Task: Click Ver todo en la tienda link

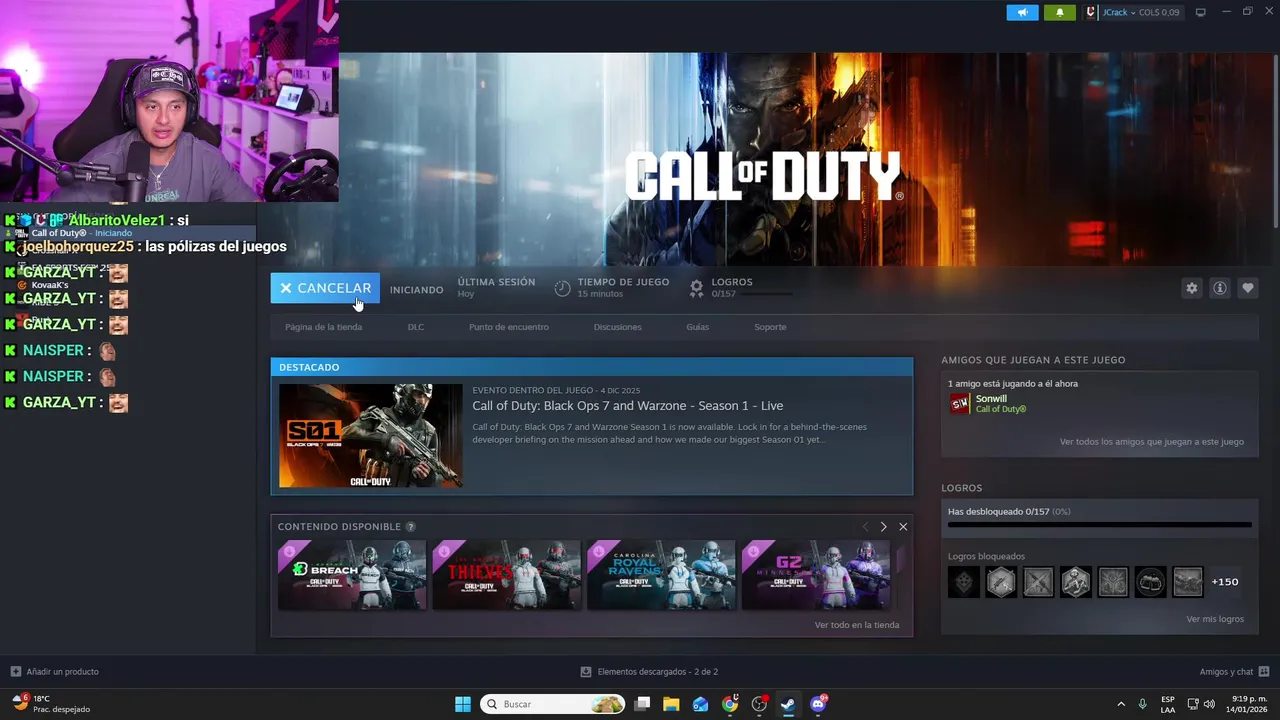Action: (857, 625)
